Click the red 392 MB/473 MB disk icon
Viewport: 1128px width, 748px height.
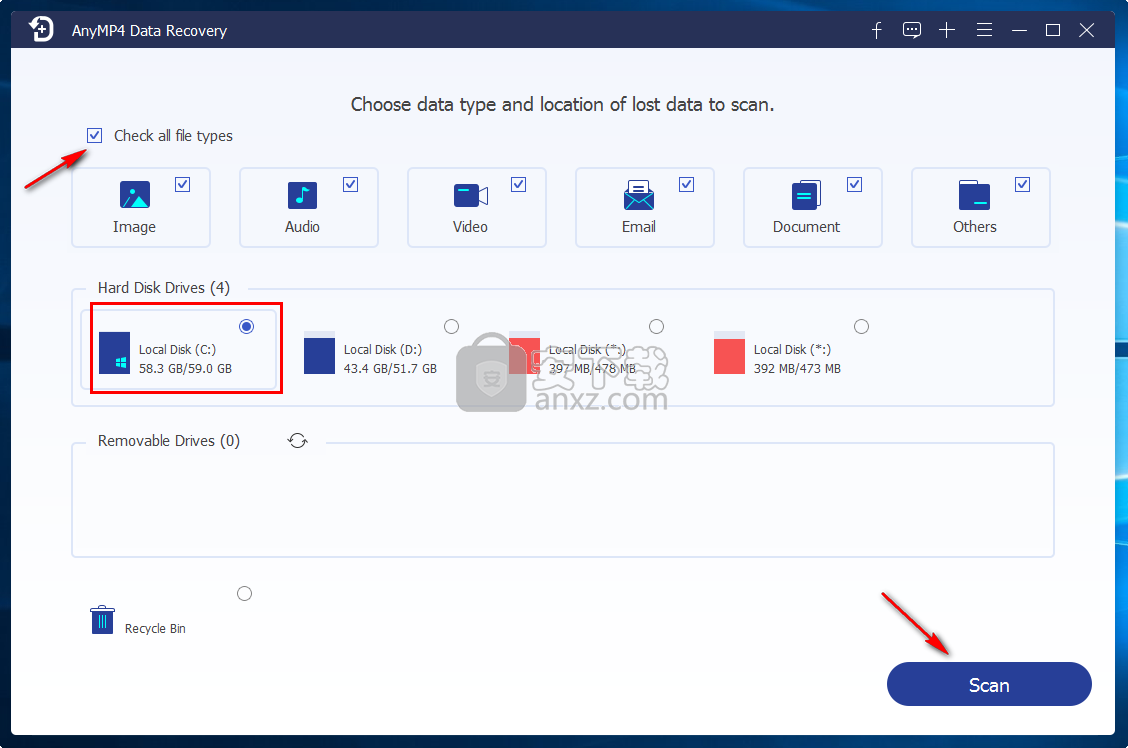[x=729, y=352]
